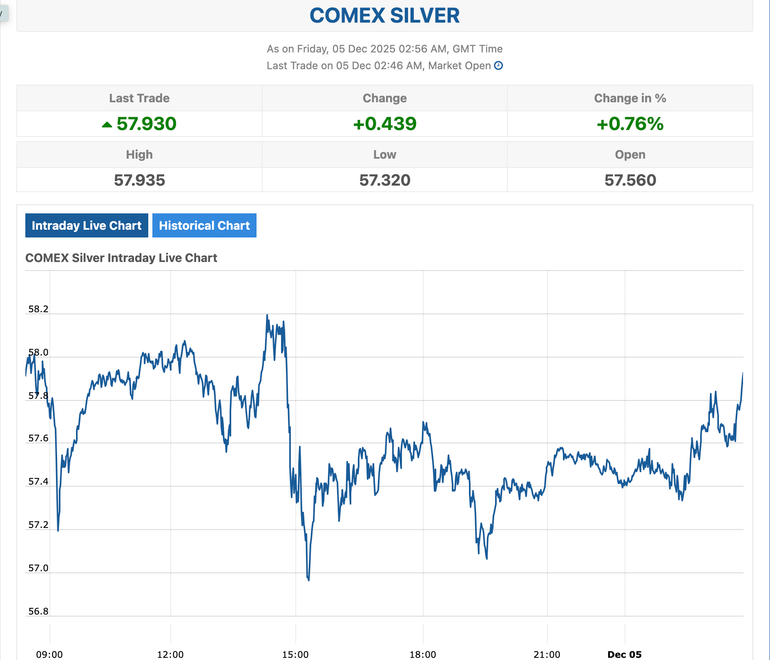Click the Low price 57.320

coord(385,180)
